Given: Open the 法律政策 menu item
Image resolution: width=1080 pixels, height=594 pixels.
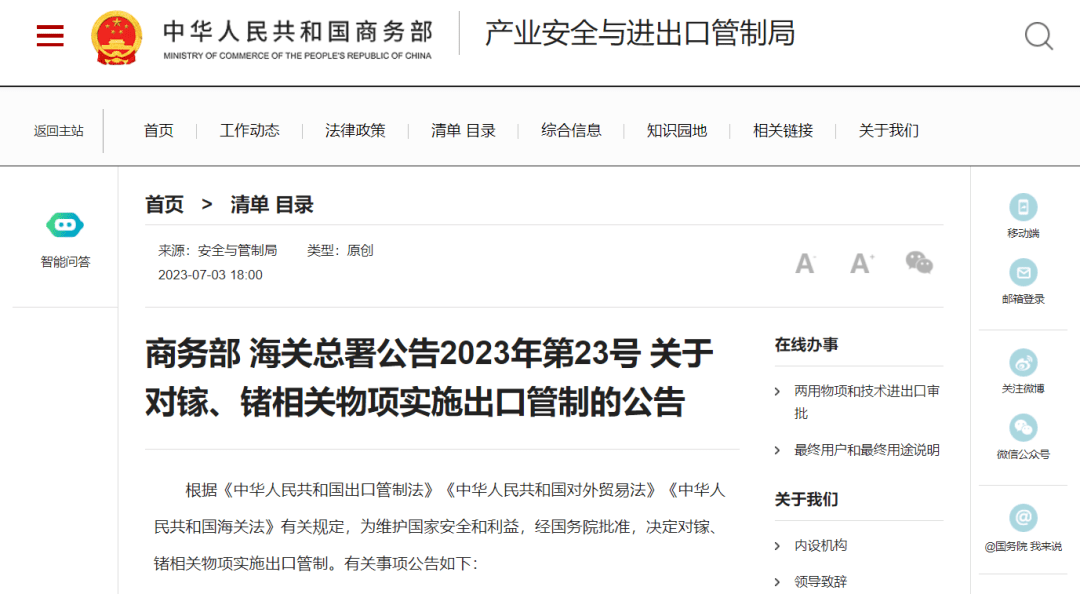Looking at the screenshot, I should click(x=355, y=130).
